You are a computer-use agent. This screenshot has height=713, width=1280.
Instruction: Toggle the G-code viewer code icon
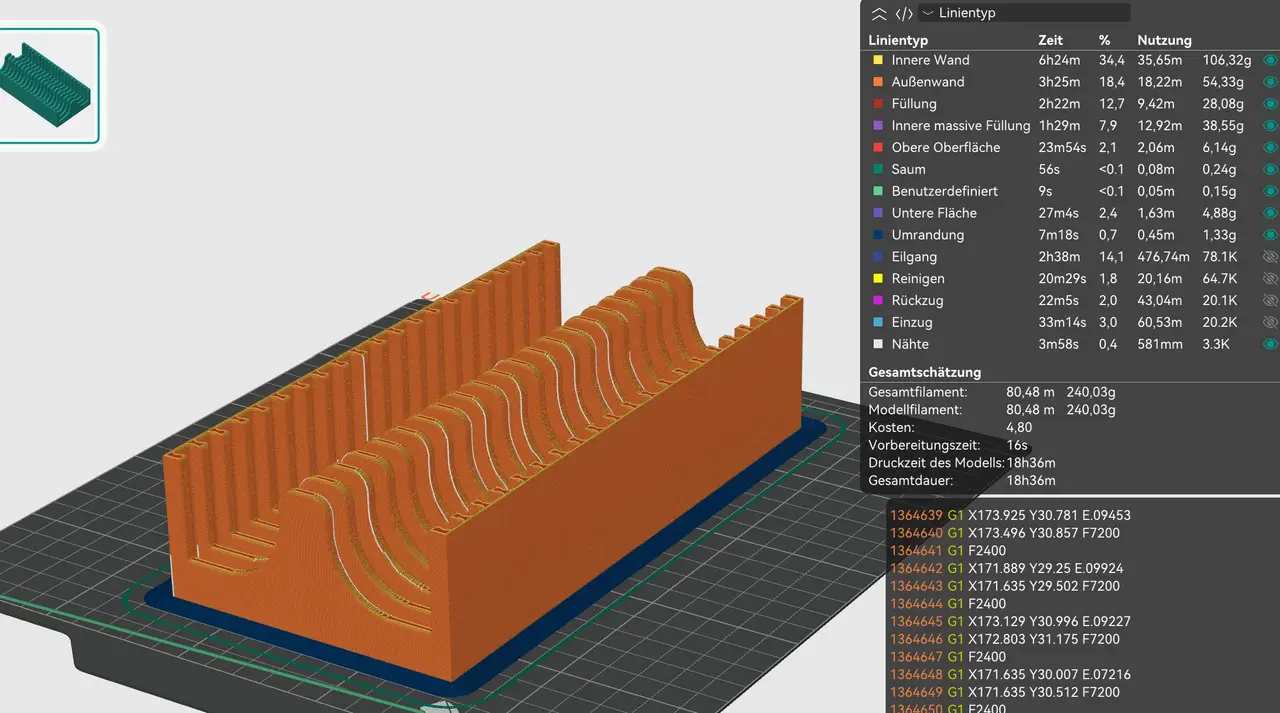tap(904, 14)
